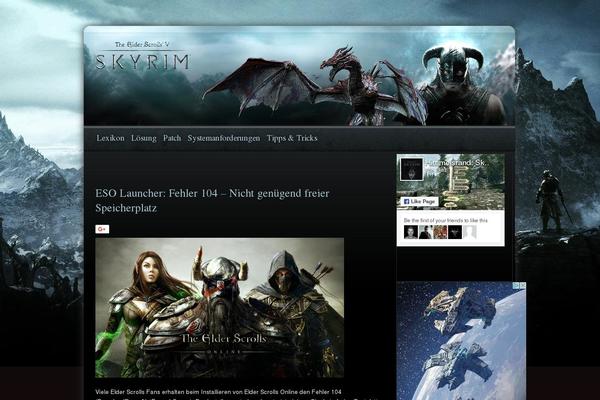600x400 pixels.
Task: Click the text 'Be the first of your friends to like this'
Action: point(446,220)
